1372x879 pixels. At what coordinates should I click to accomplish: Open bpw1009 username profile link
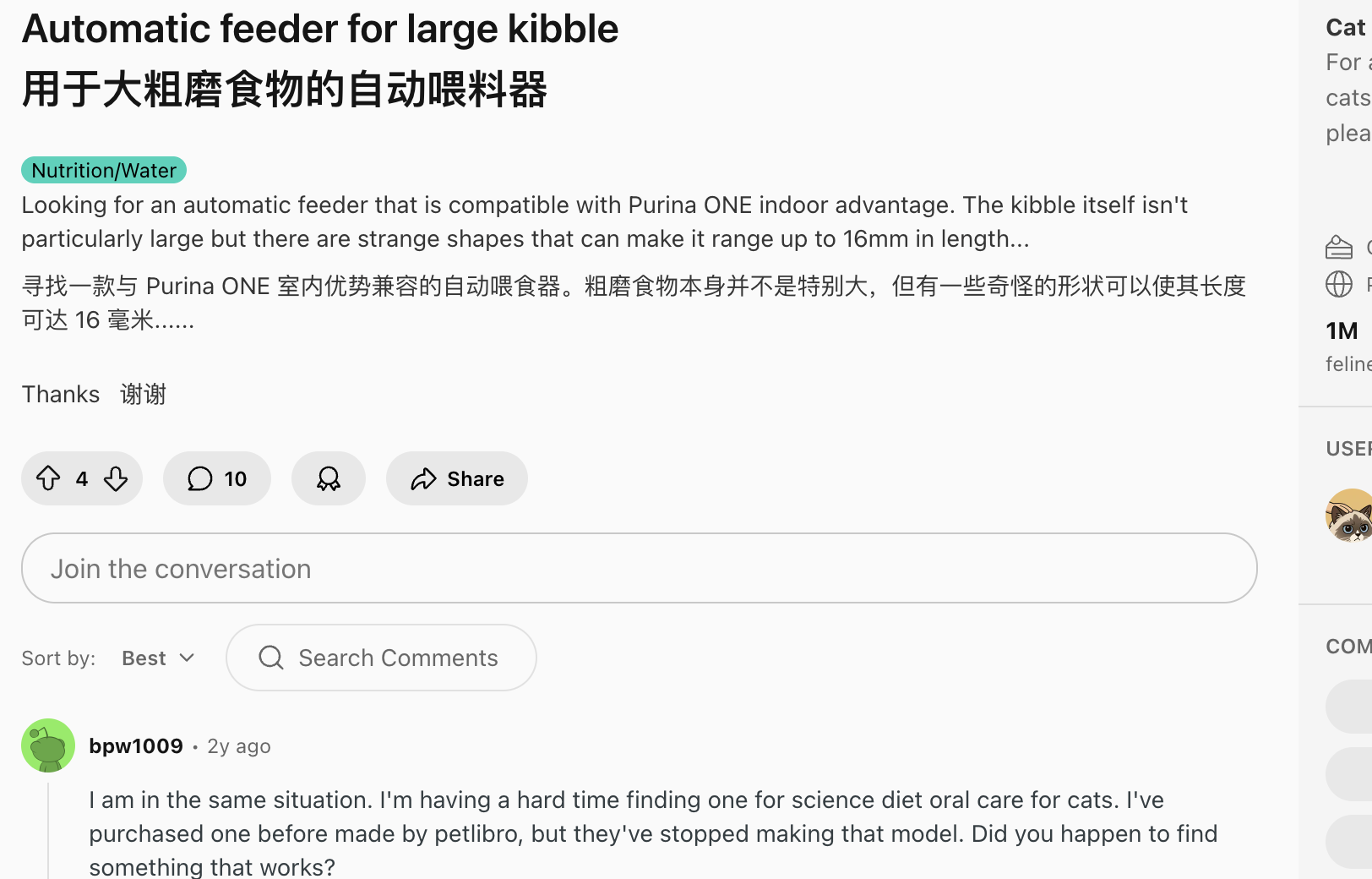coord(136,745)
